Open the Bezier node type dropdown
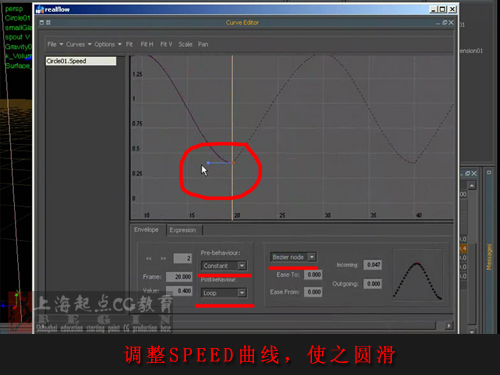 point(293,257)
